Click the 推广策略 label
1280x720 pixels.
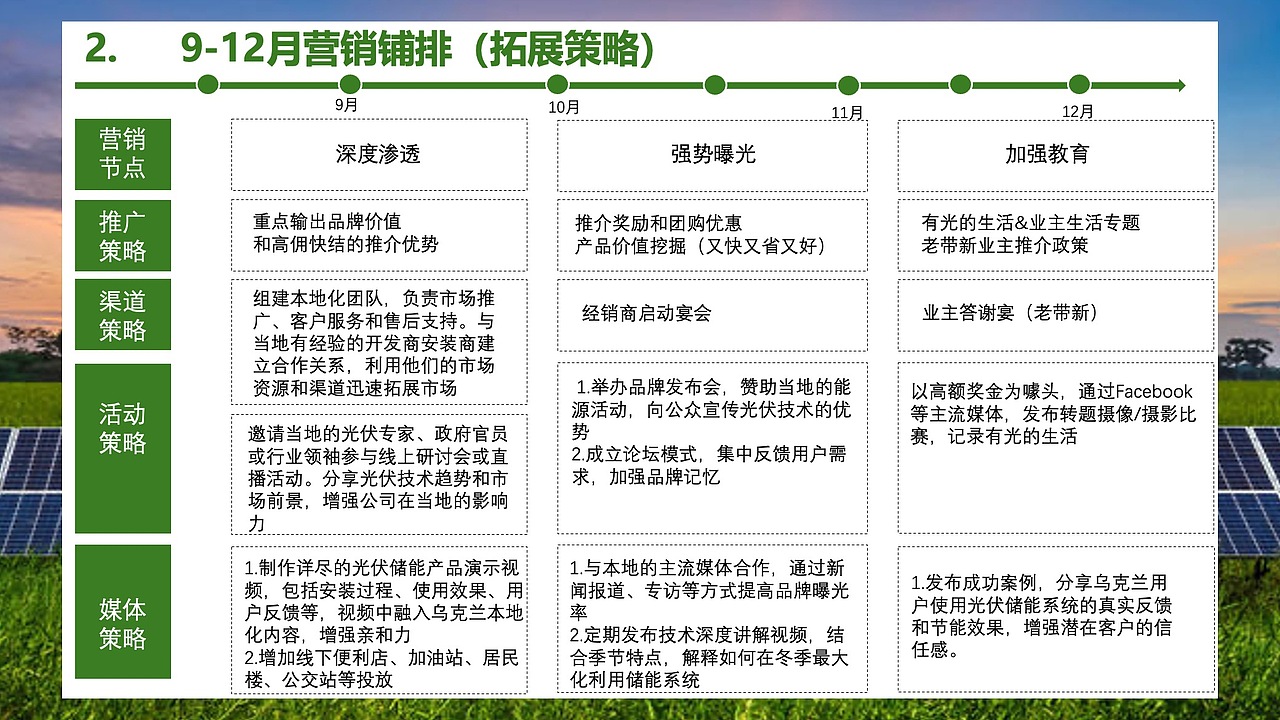[x=123, y=236]
